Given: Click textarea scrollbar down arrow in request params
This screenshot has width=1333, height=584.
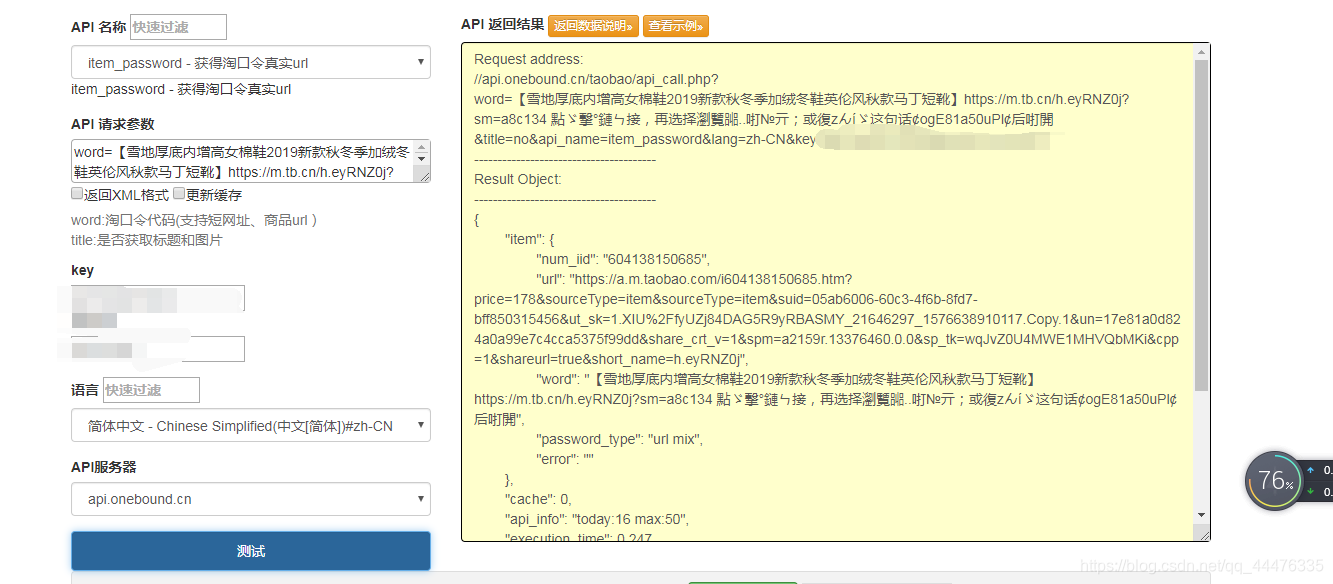Looking at the screenshot, I should point(422,160).
